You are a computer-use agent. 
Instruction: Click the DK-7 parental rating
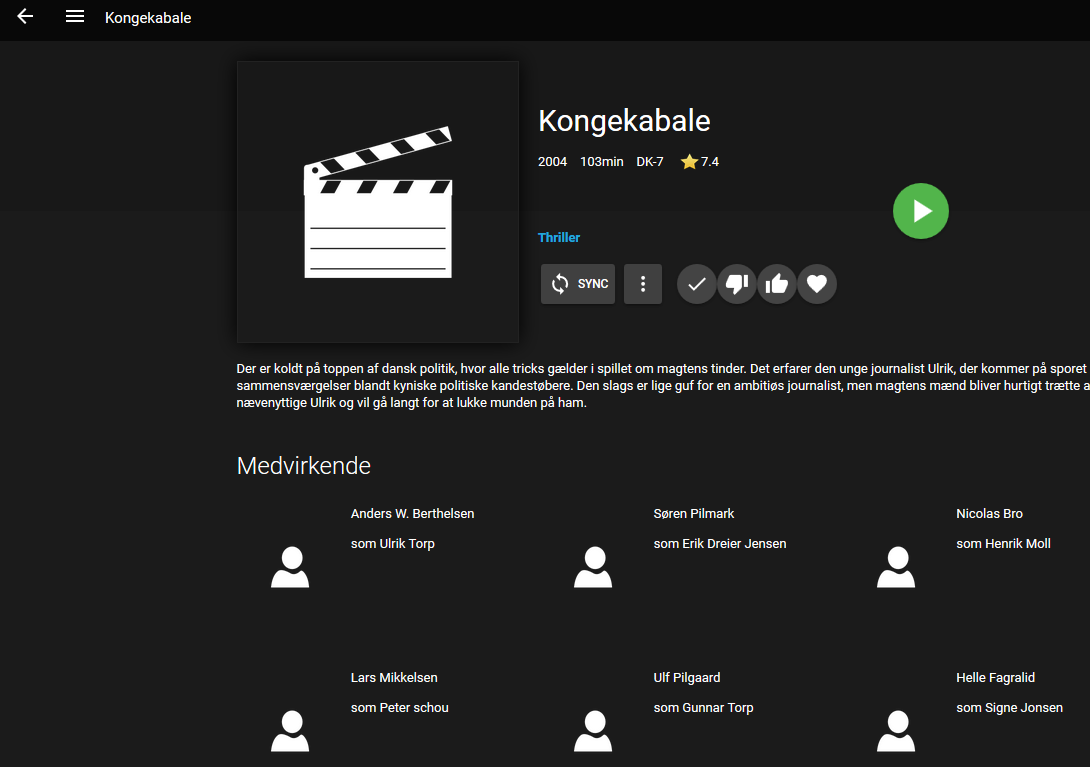[x=650, y=161]
